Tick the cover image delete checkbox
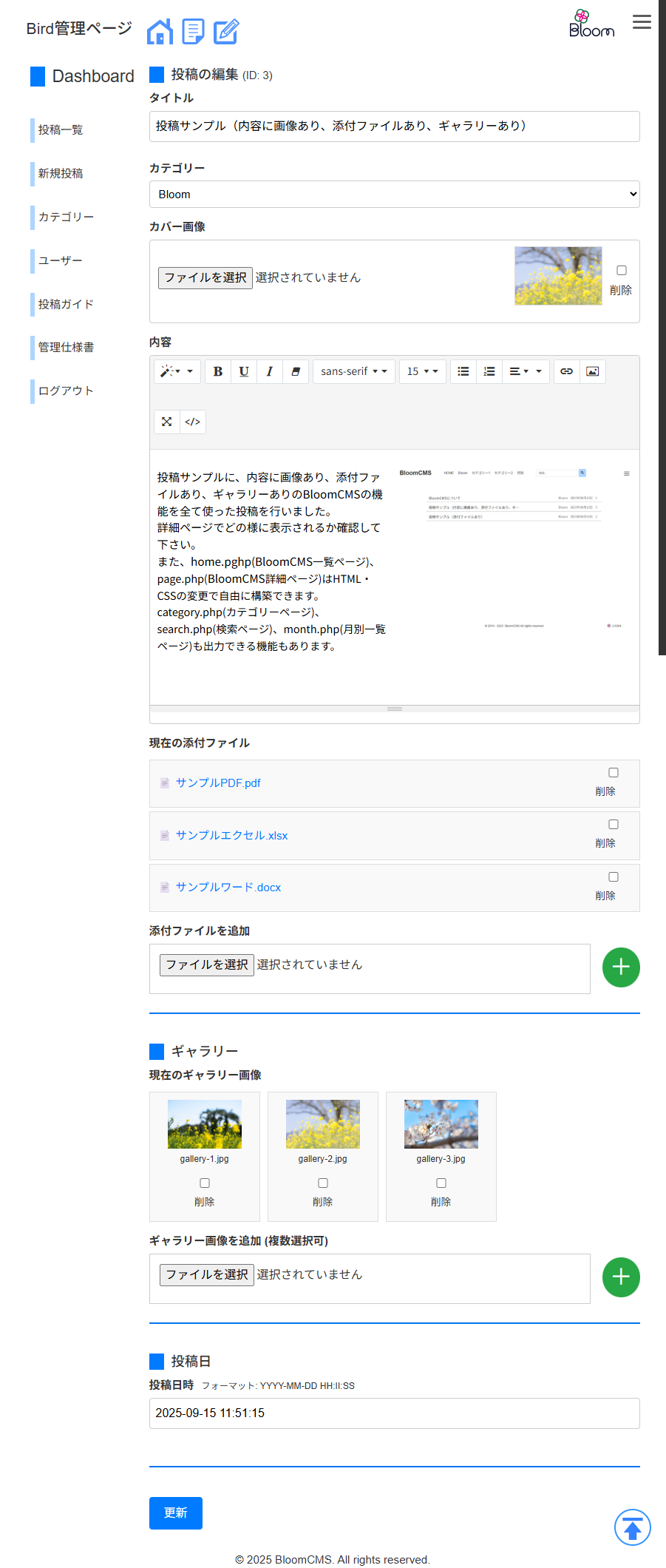The width and height of the screenshot is (666, 1568). [x=622, y=271]
